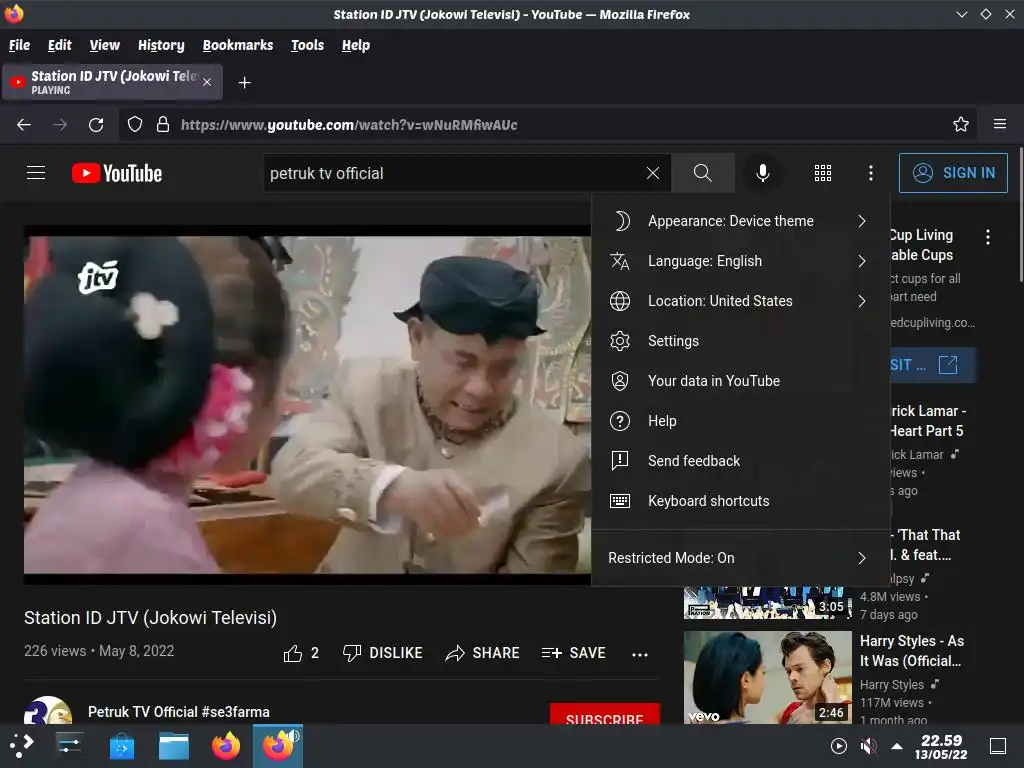Clear the search box text
The image size is (1024, 768).
(x=652, y=173)
